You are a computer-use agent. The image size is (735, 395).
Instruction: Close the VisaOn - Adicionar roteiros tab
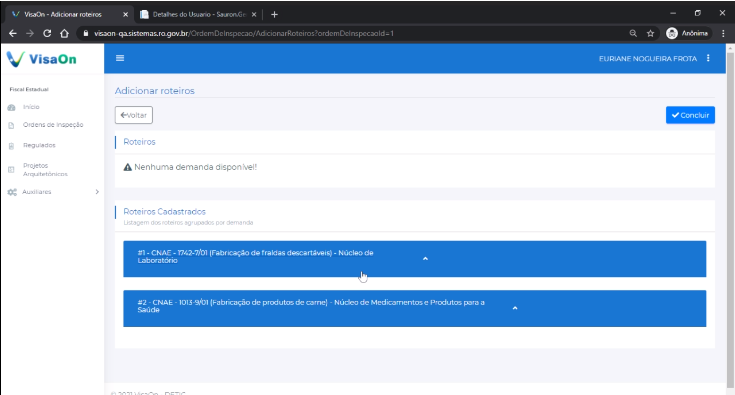click(125, 15)
